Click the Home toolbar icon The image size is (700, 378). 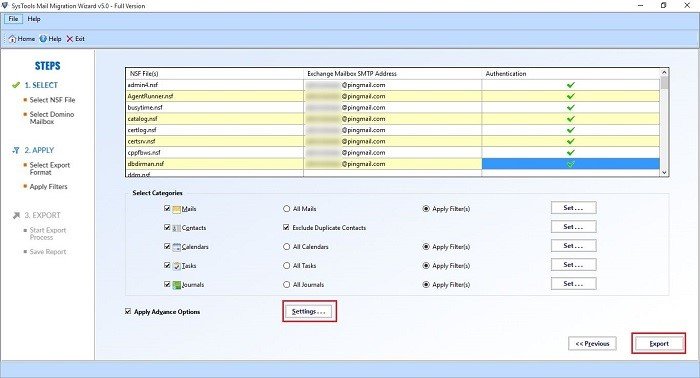[x=12, y=39]
